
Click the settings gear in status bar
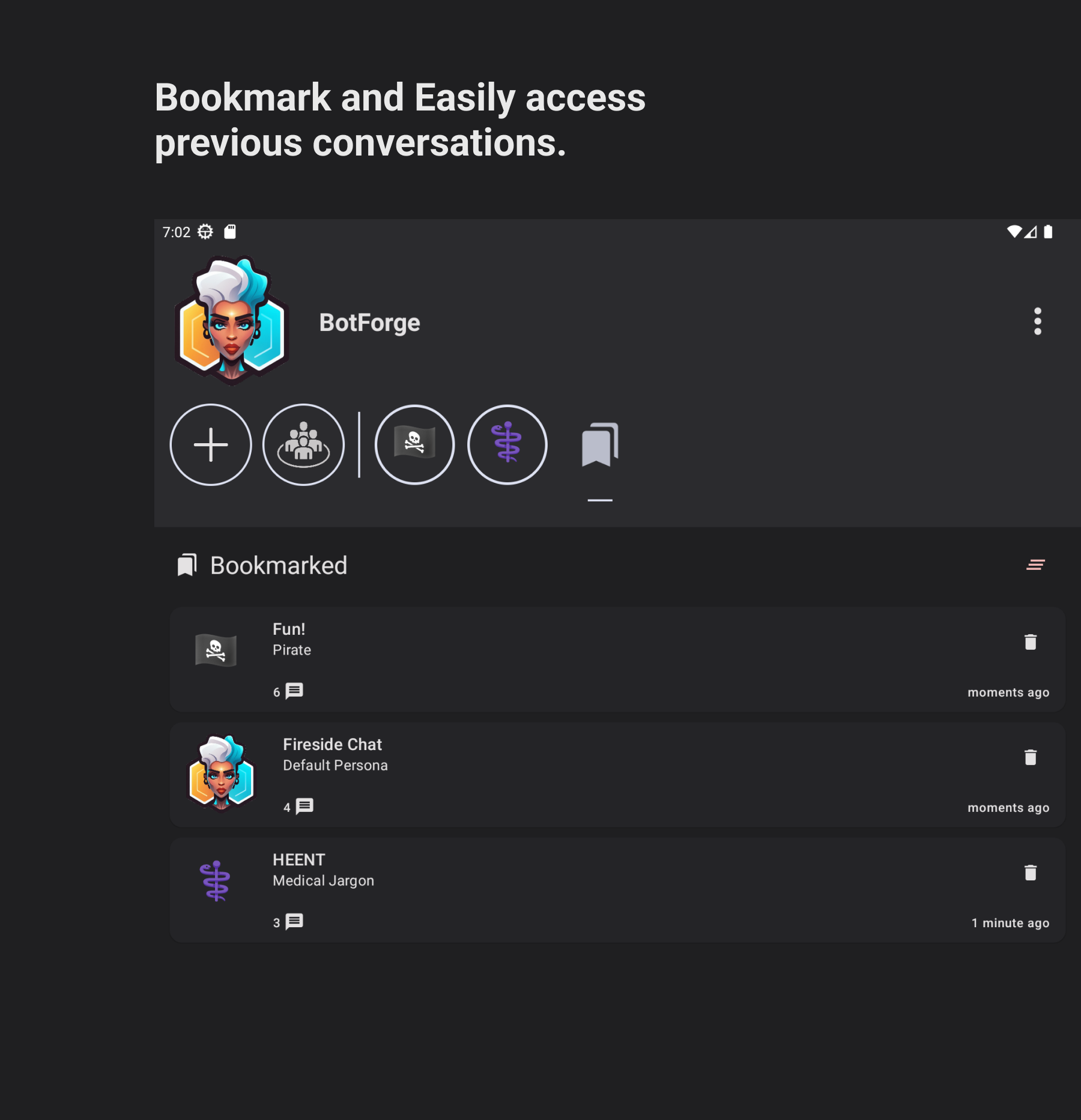205,232
